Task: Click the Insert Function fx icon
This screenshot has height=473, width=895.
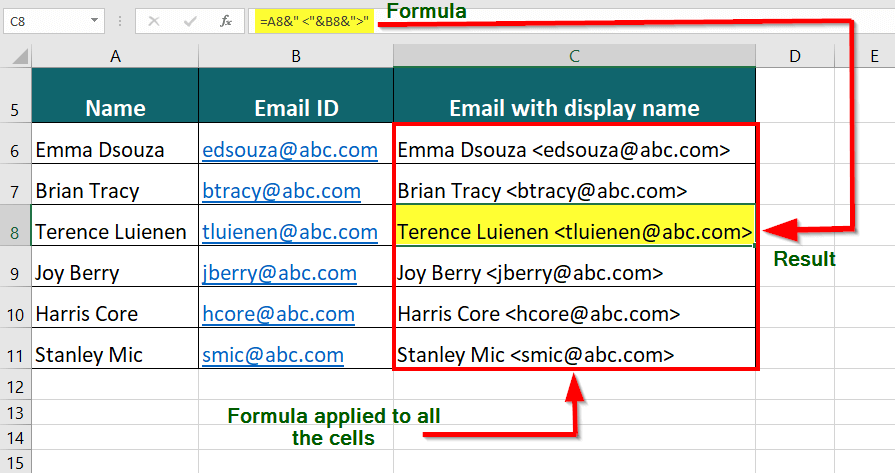Action: (227, 20)
